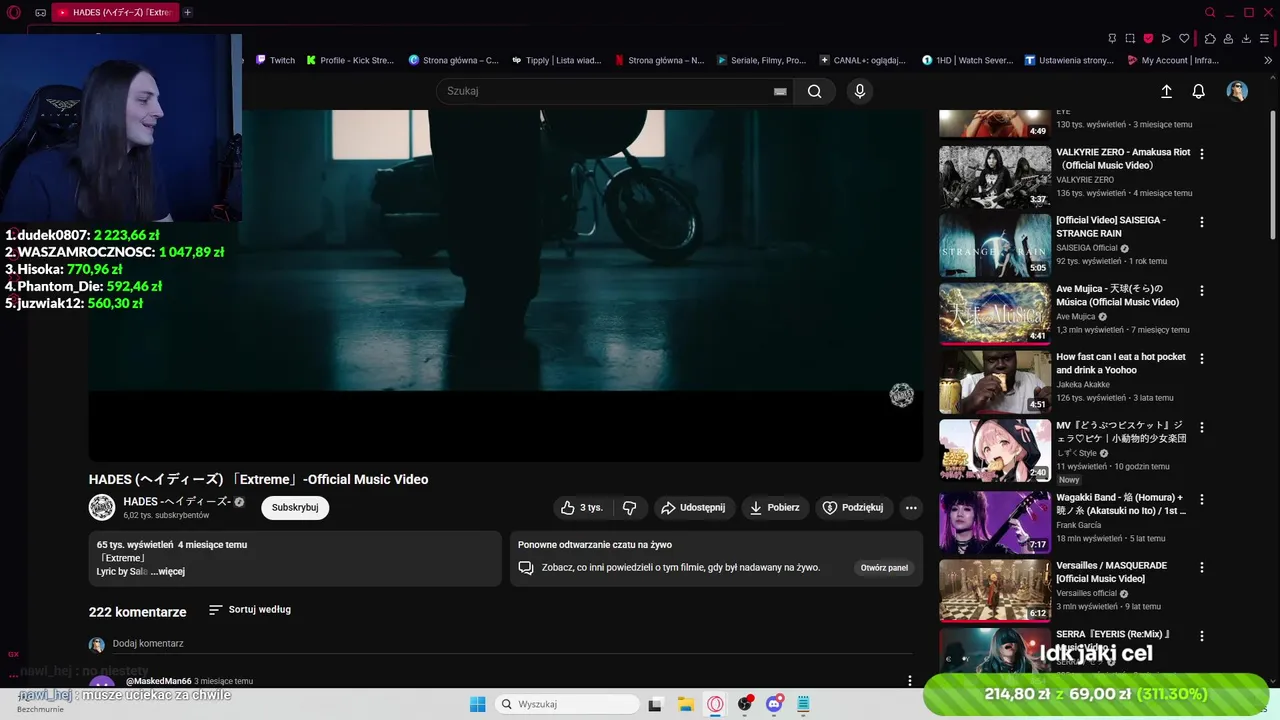Open options for How fast can I eat video

1202,358
